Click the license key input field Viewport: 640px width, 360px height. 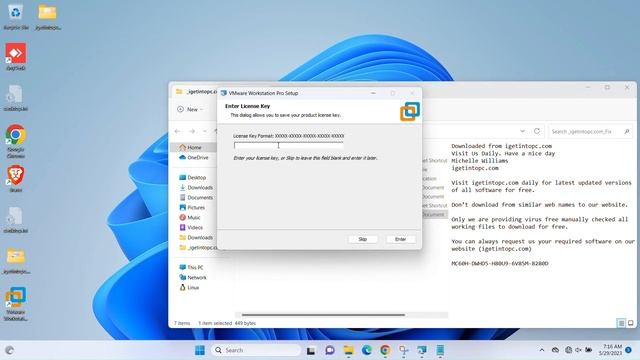[x=289, y=145]
